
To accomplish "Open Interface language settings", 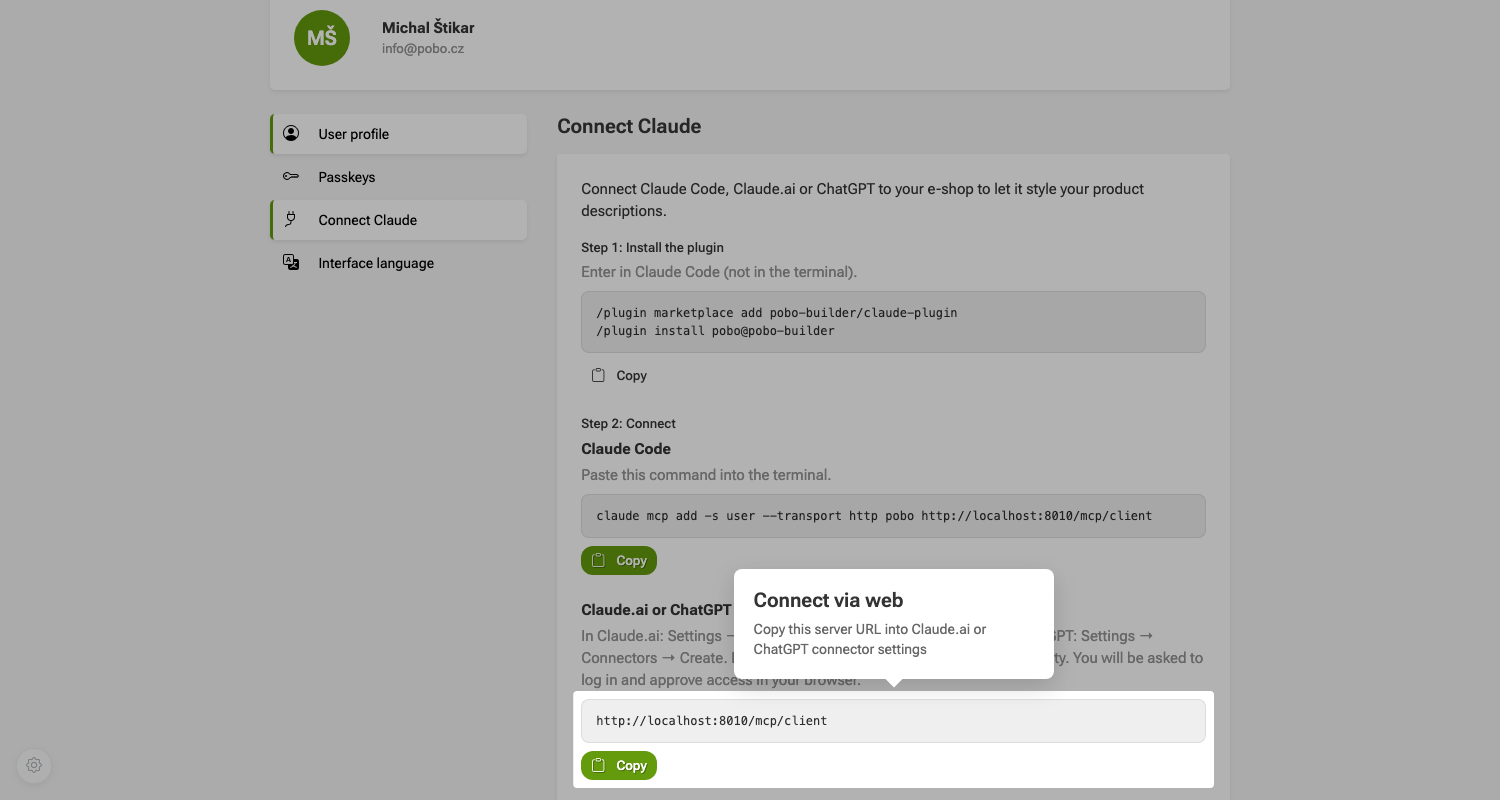I will point(399,263).
